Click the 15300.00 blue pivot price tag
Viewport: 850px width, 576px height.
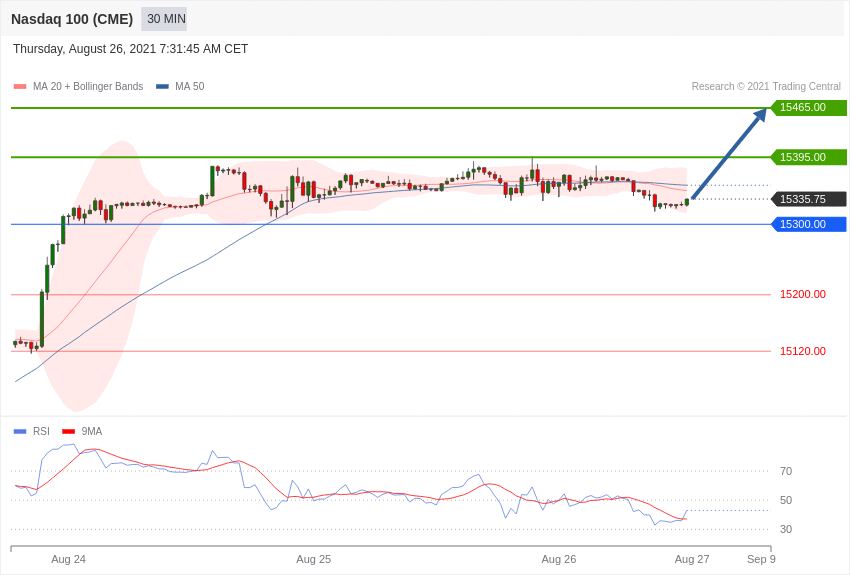pyautogui.click(x=808, y=224)
